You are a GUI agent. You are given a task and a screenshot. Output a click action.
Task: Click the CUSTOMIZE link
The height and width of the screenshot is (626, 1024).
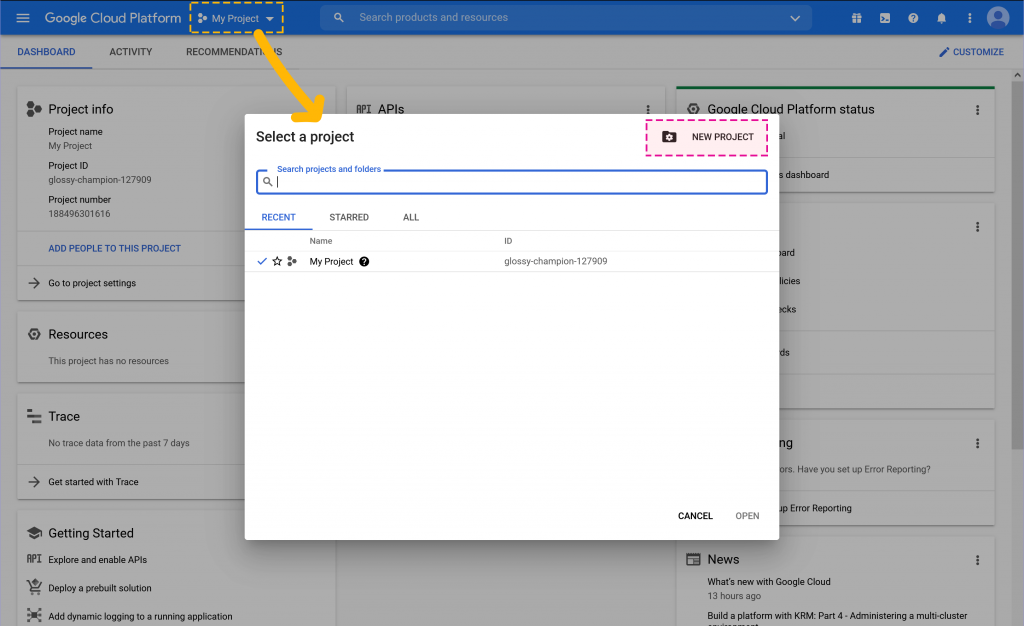tap(971, 52)
